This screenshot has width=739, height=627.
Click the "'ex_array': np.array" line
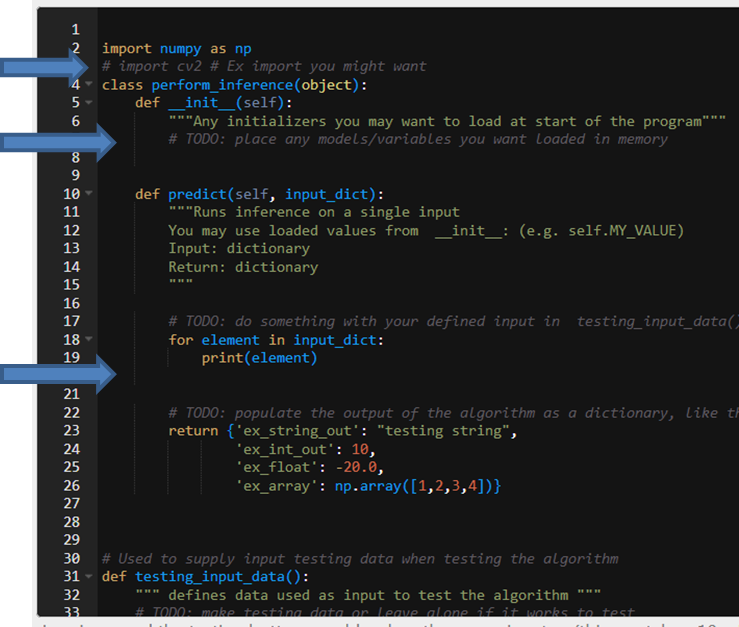(368, 486)
